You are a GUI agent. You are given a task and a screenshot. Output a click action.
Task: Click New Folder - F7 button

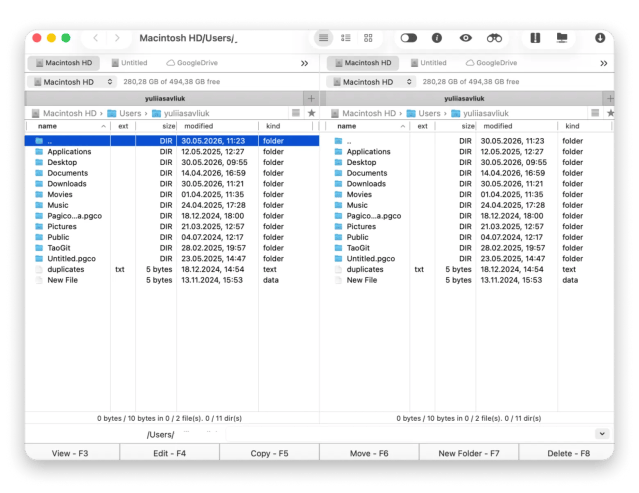(469, 453)
